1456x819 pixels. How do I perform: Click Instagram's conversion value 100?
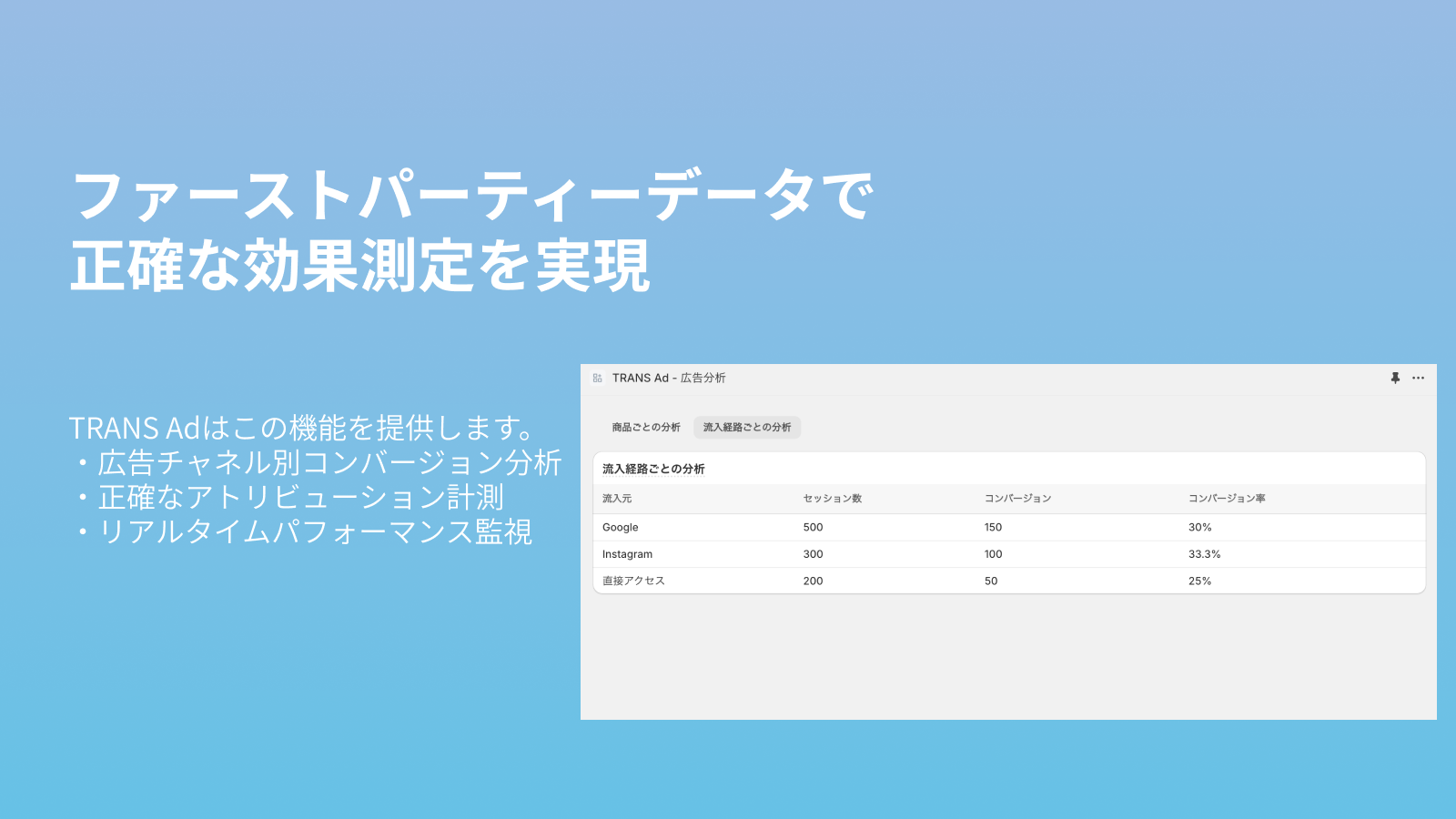[994, 554]
